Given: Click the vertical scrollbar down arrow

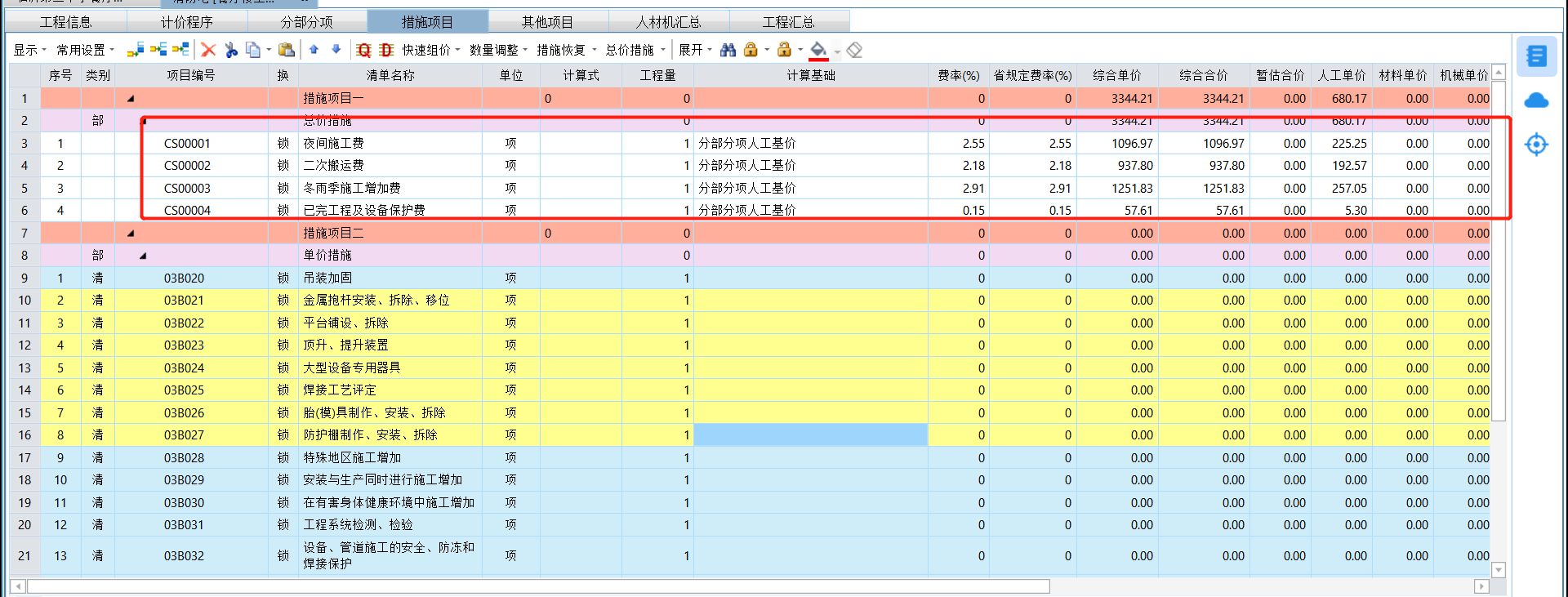Looking at the screenshot, I should click(1499, 570).
